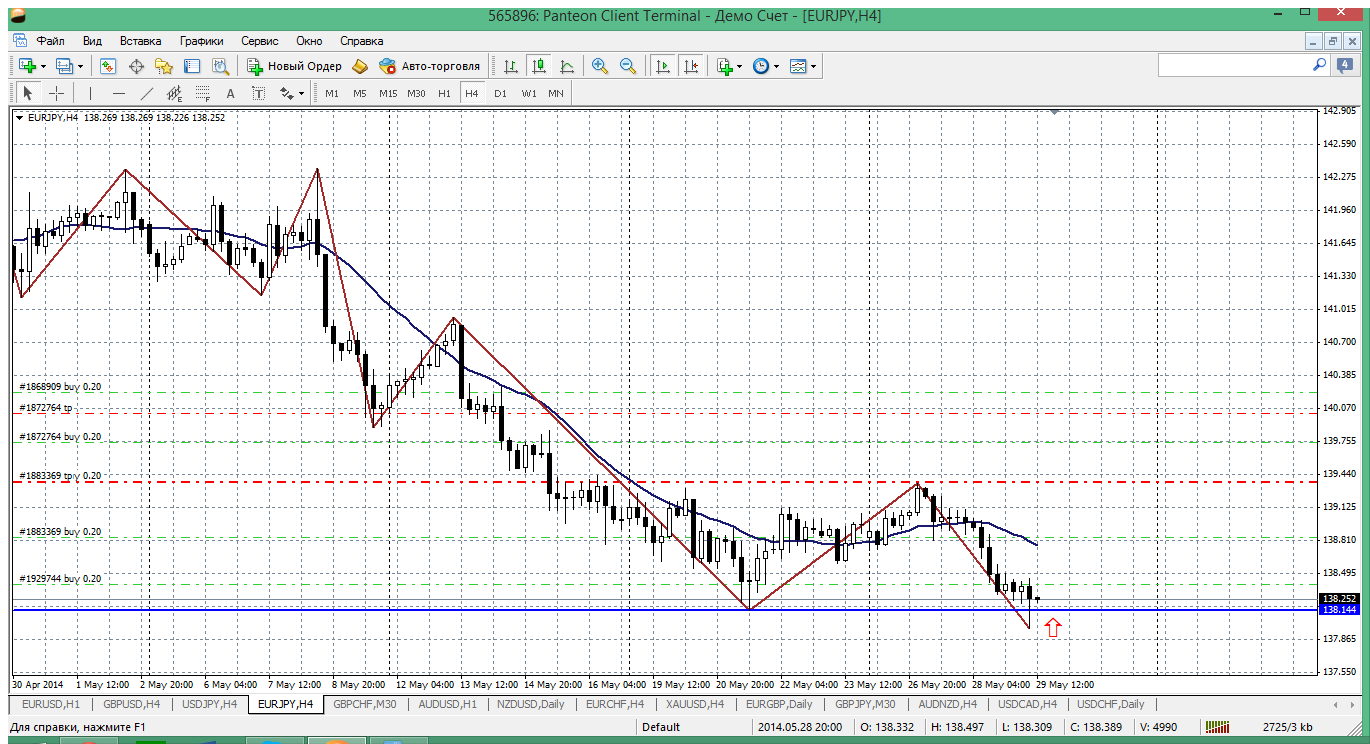Zoom out of the chart
This screenshot has height=744, width=1370.
628,66
